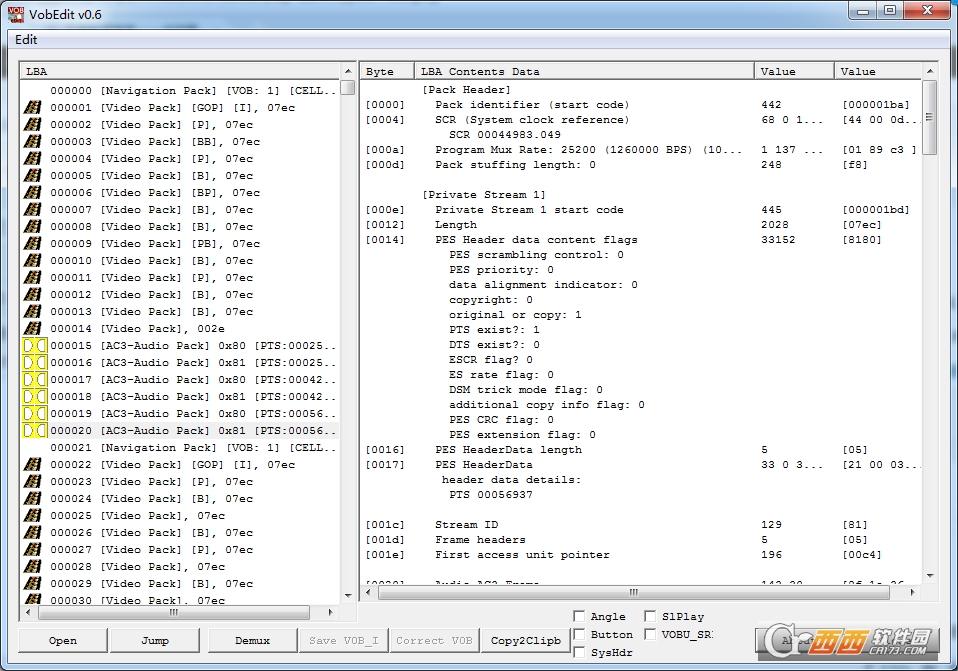The image size is (958, 671).
Task: Enable the Angle checkbox
Action: (579, 616)
